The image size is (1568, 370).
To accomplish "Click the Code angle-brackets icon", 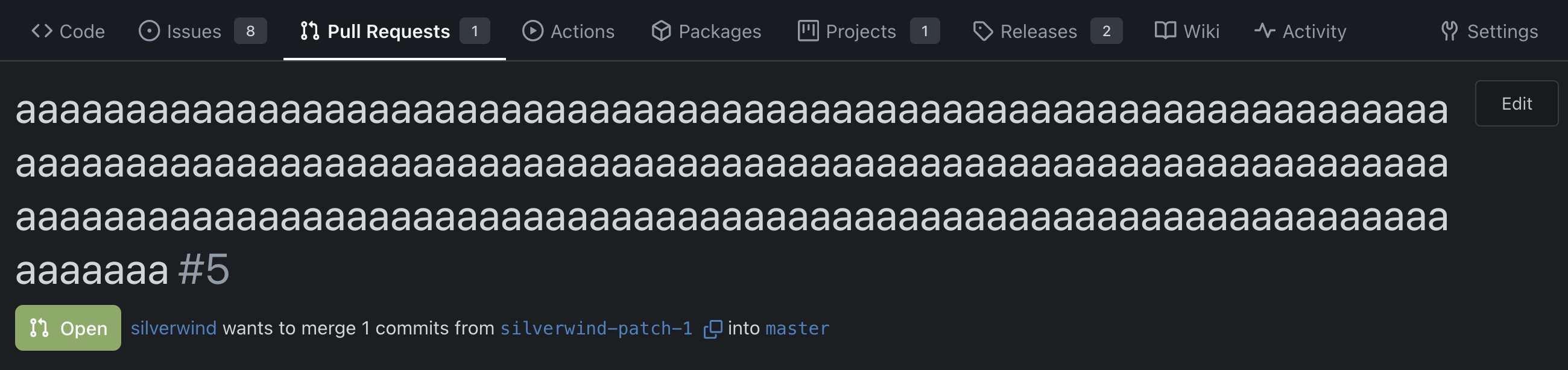I will click(42, 31).
